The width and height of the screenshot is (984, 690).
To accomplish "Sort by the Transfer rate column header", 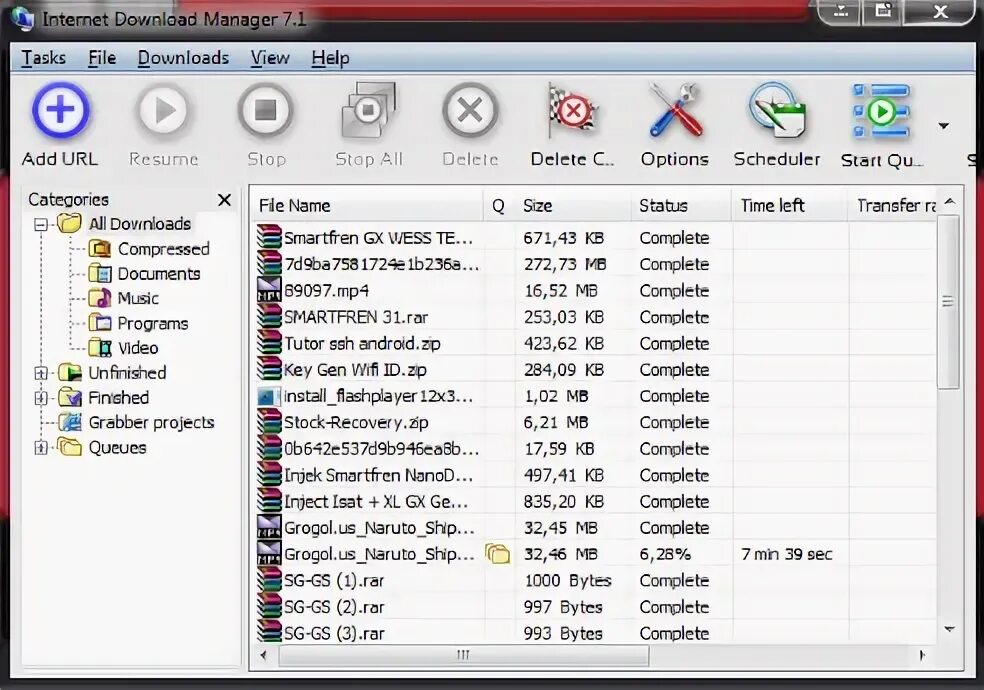I will (x=894, y=206).
